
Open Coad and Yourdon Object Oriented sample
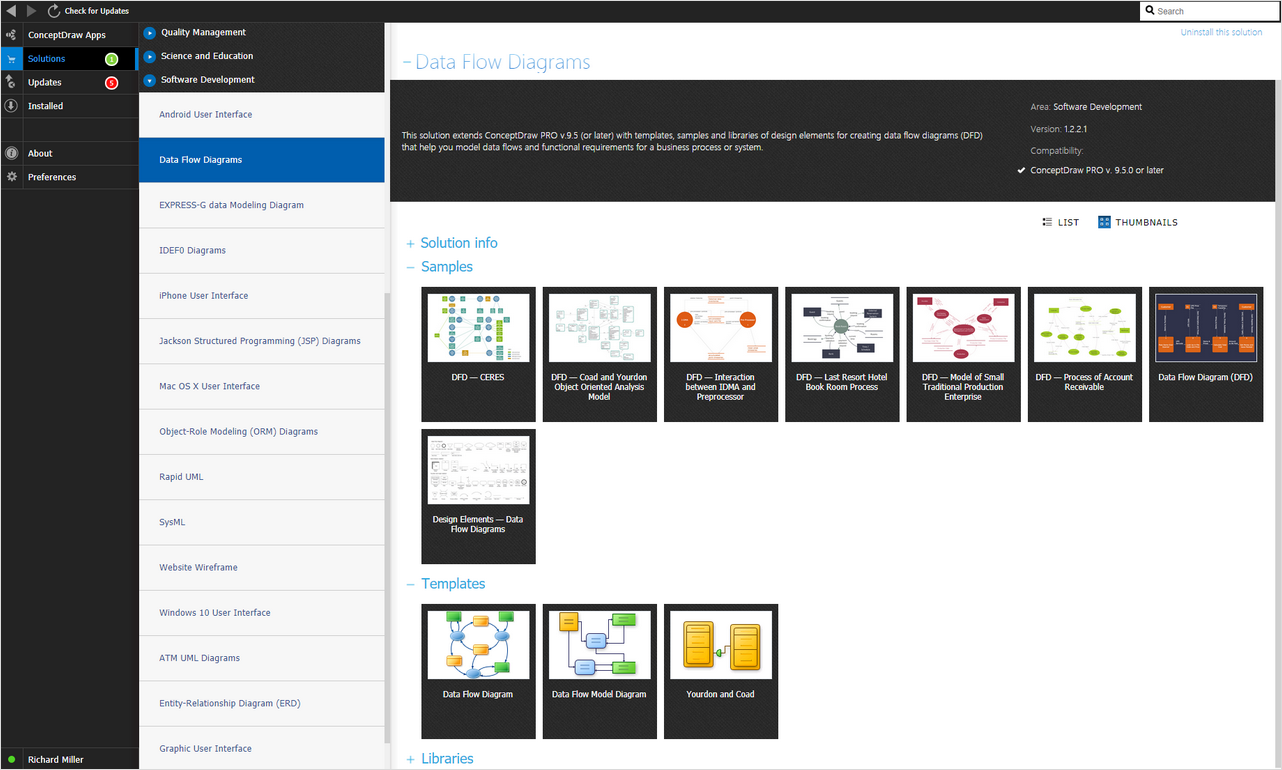click(599, 354)
